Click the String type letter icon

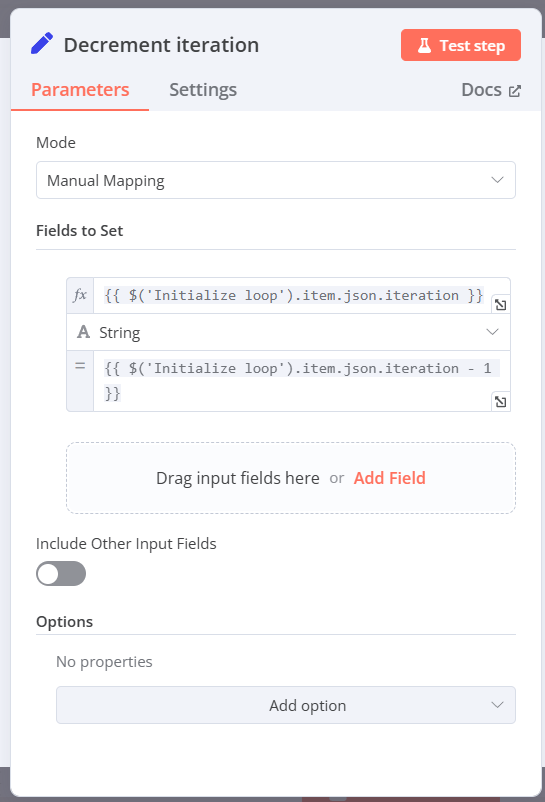pos(83,332)
